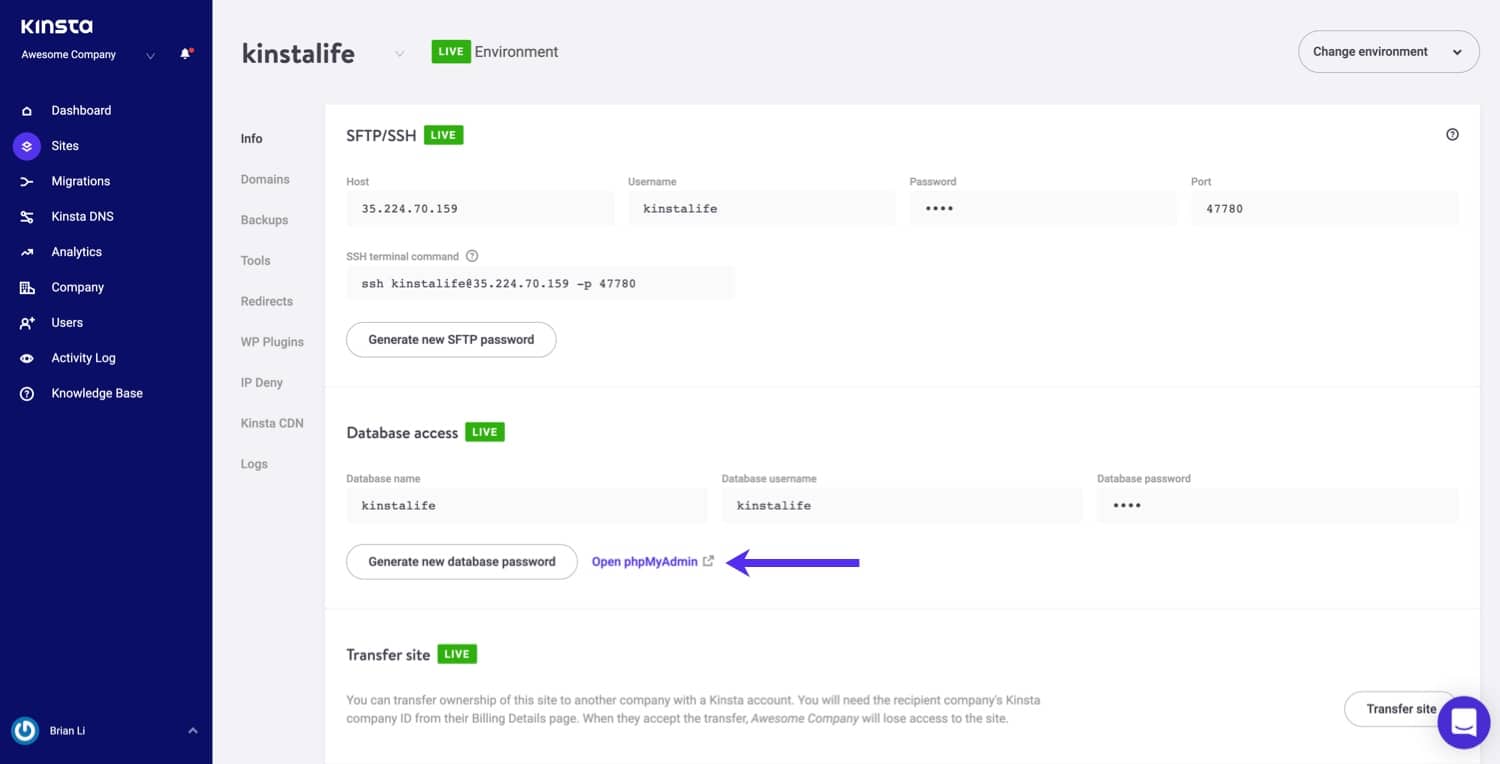Image resolution: width=1500 pixels, height=764 pixels.
Task: Select Kinsta DNS in the sidebar
Action: (x=82, y=217)
